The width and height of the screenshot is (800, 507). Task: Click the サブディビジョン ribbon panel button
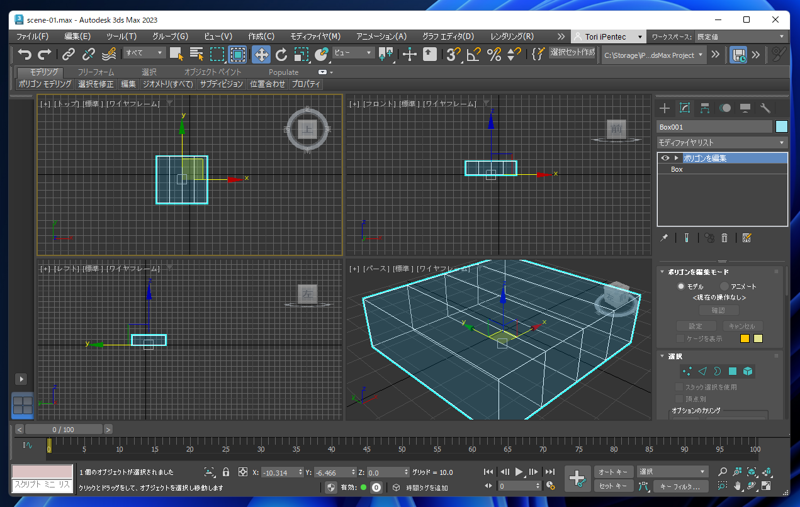[x=221, y=84]
